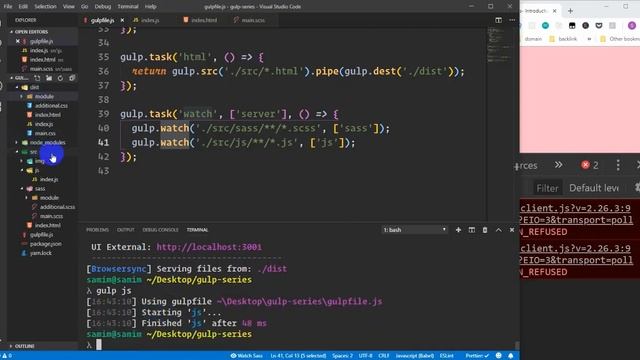
Task: Maximize the terminal panel with the up chevron
Action: [498, 230]
